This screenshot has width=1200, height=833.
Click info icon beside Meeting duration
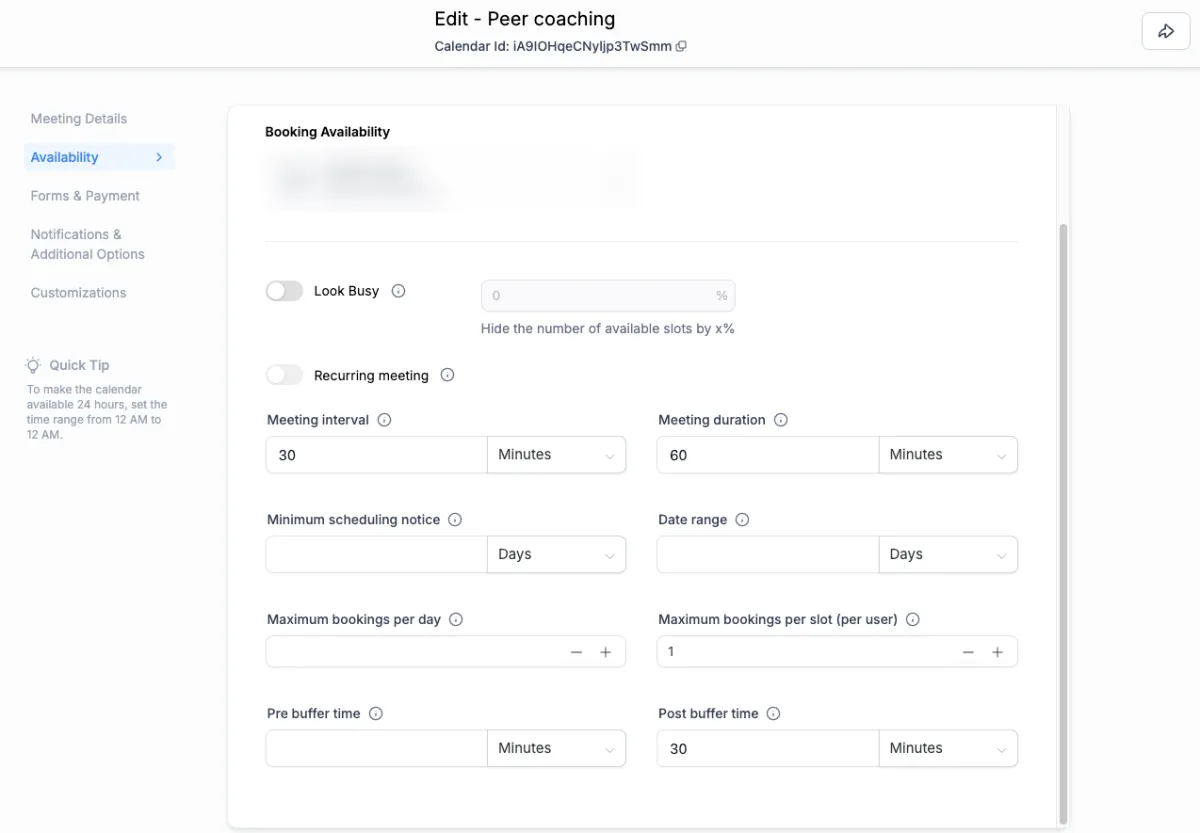click(x=781, y=420)
